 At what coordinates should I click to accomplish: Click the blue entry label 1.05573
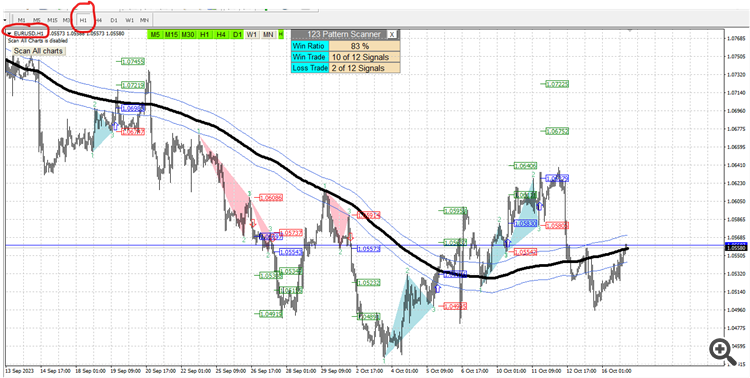(369, 249)
